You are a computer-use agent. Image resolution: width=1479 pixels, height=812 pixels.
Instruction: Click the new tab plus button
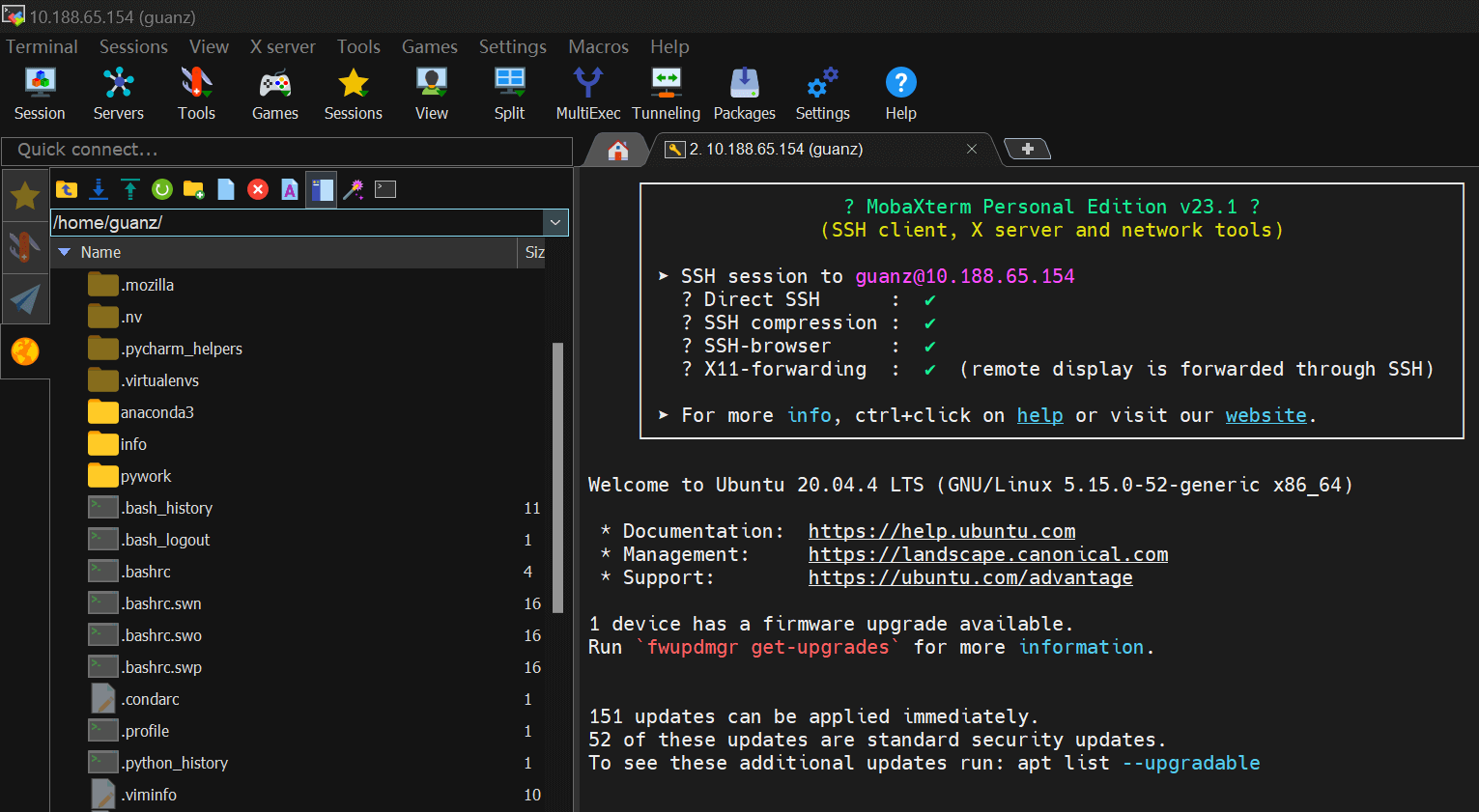[1027, 149]
